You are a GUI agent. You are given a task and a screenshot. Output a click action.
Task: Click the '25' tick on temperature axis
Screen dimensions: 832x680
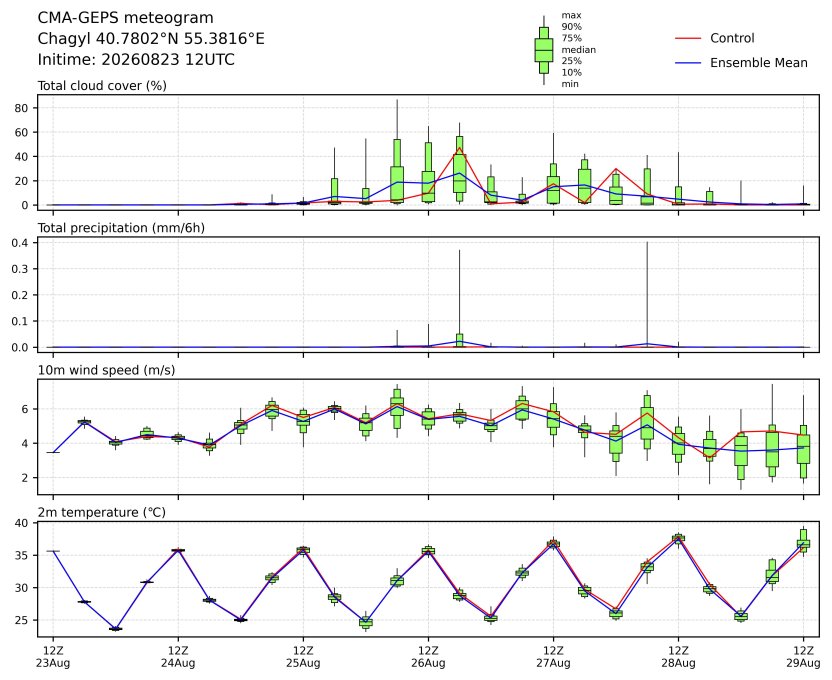21,621
